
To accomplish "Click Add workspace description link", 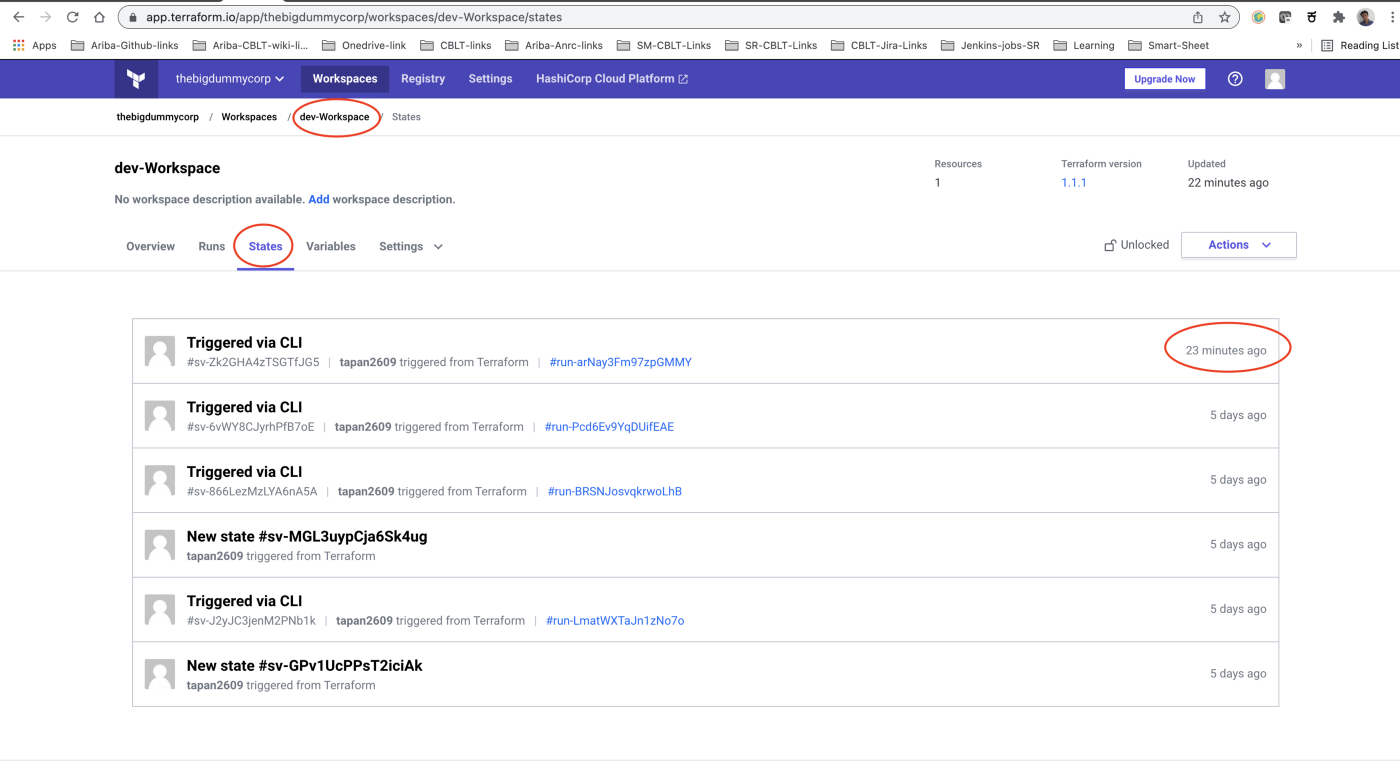I will point(319,200).
